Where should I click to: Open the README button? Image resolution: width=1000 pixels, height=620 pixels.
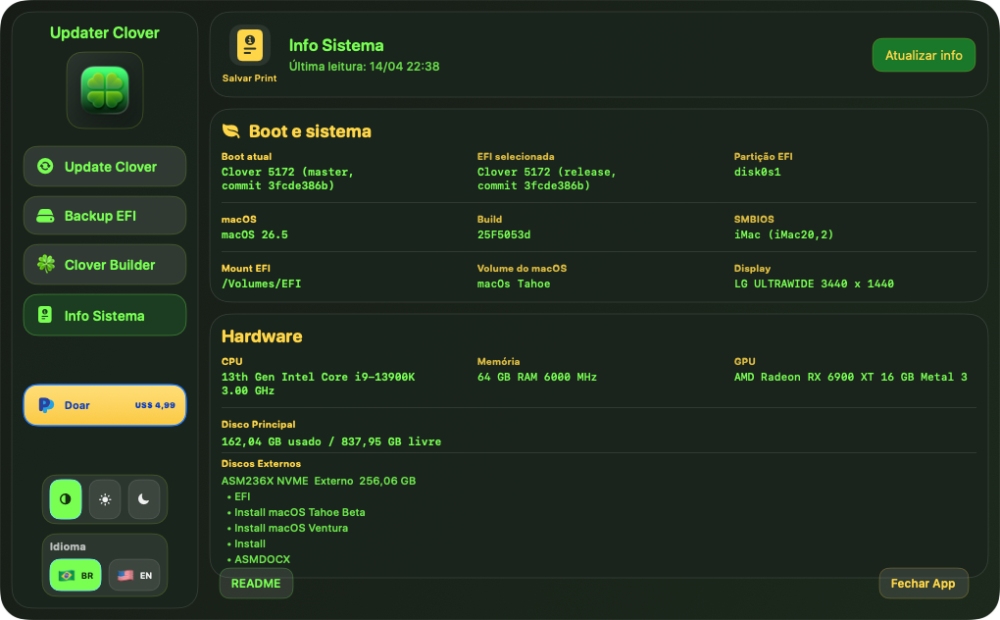click(x=256, y=583)
